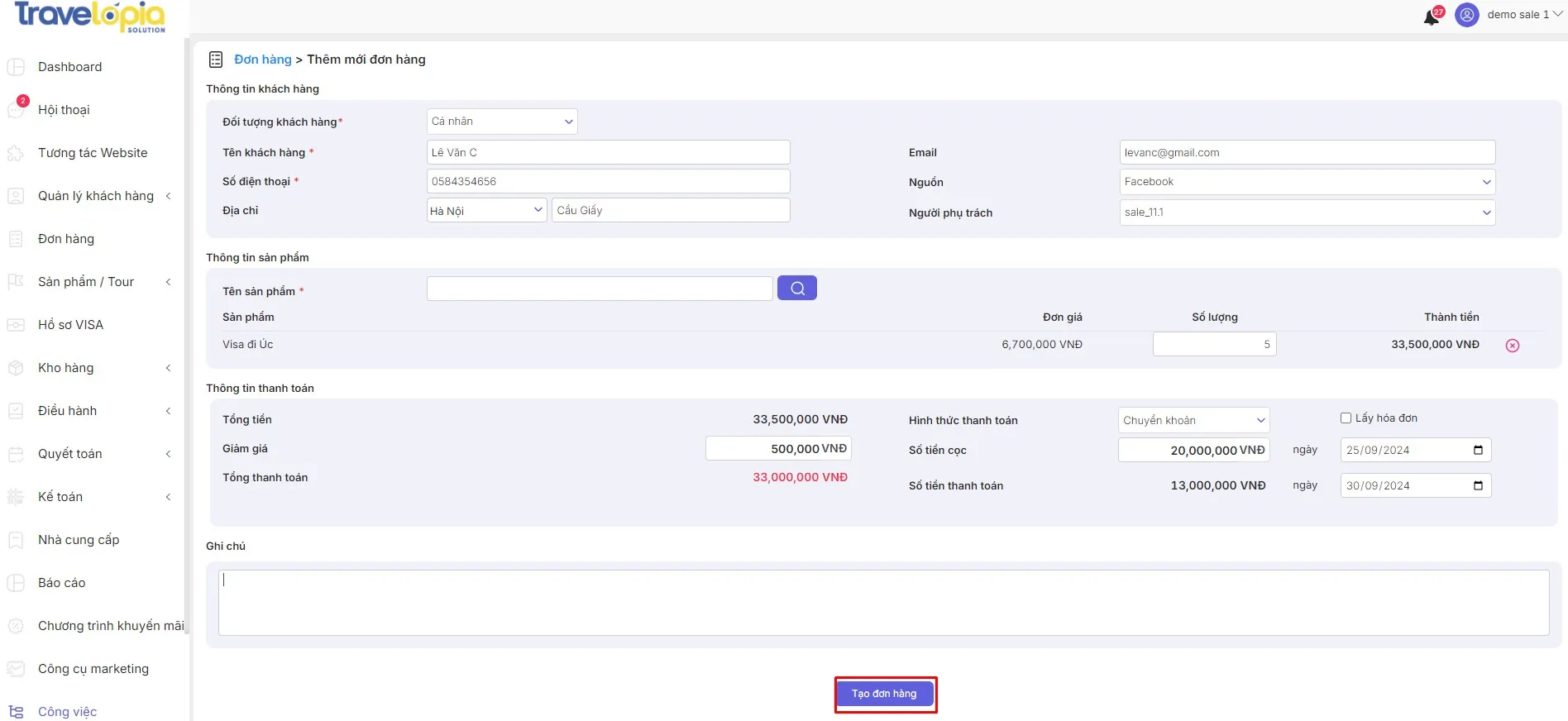Click the Kho hàng box icon
Image resolution: width=1568 pixels, height=721 pixels.
click(x=16, y=368)
